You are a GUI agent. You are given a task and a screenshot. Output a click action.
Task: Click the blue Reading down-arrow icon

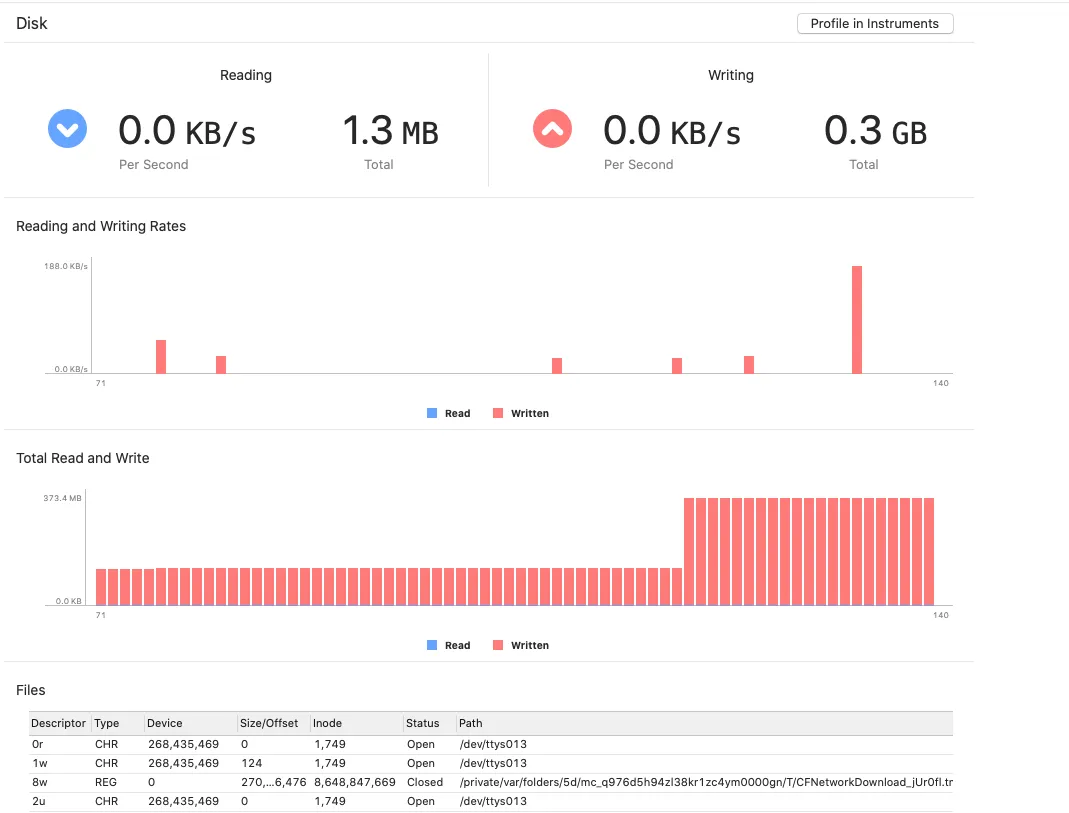(67, 129)
